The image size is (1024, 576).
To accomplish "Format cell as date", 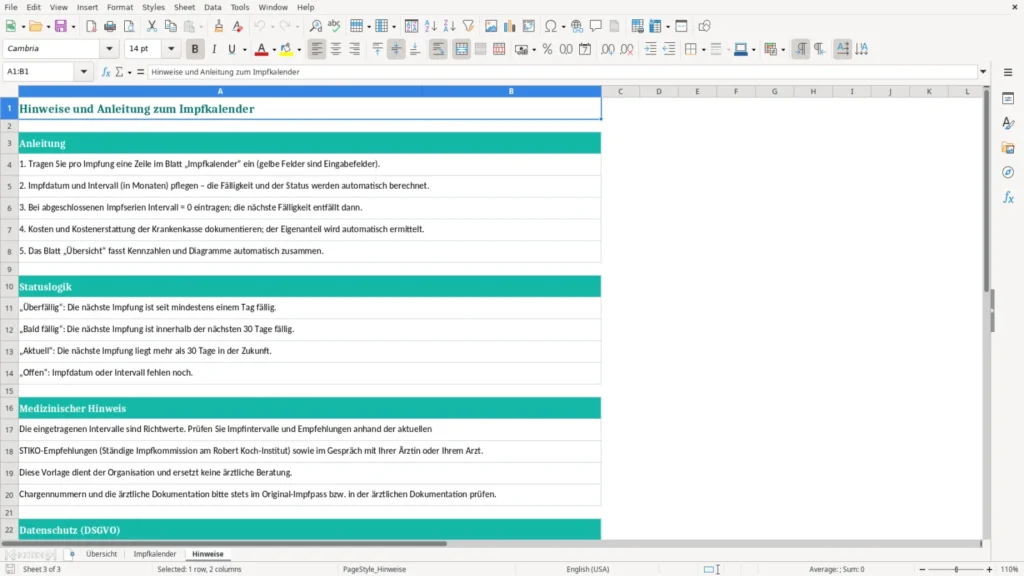I will pyautogui.click(x=585, y=49).
